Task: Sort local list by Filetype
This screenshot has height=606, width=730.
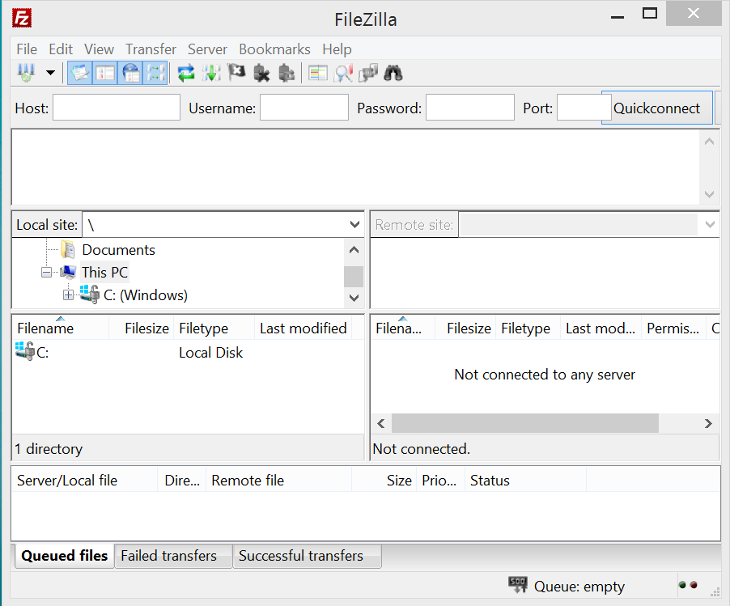Action: [214, 328]
